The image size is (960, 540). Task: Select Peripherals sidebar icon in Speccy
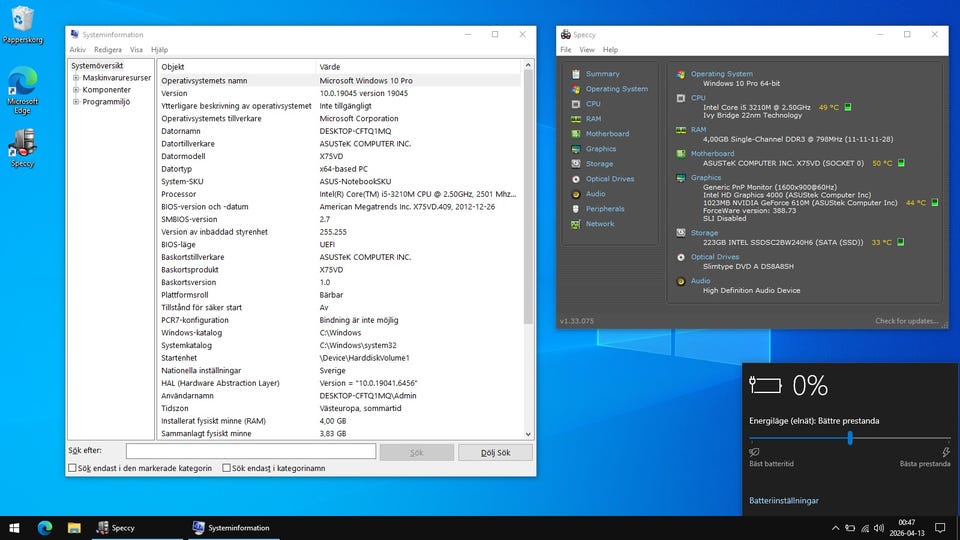[576, 209]
